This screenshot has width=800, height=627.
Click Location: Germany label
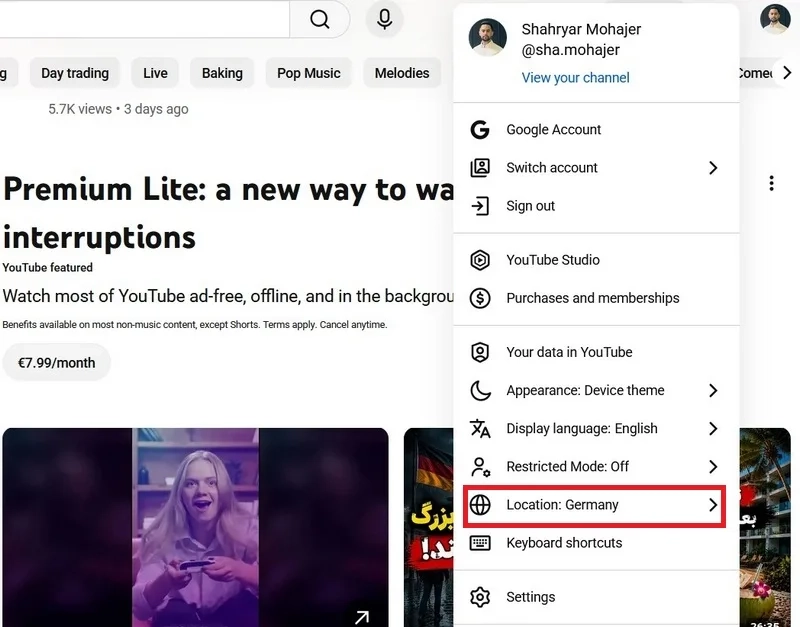coord(562,505)
